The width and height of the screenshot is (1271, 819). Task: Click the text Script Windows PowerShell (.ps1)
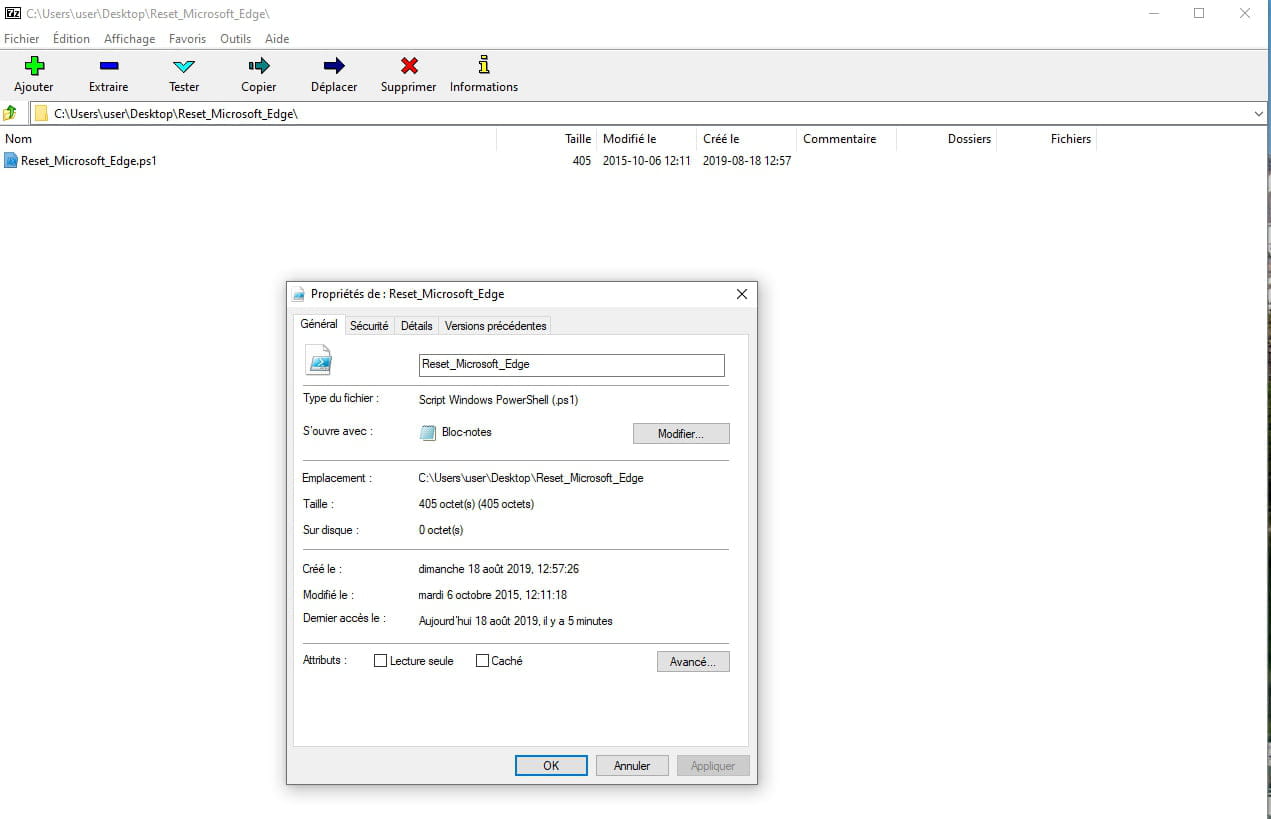(498, 400)
